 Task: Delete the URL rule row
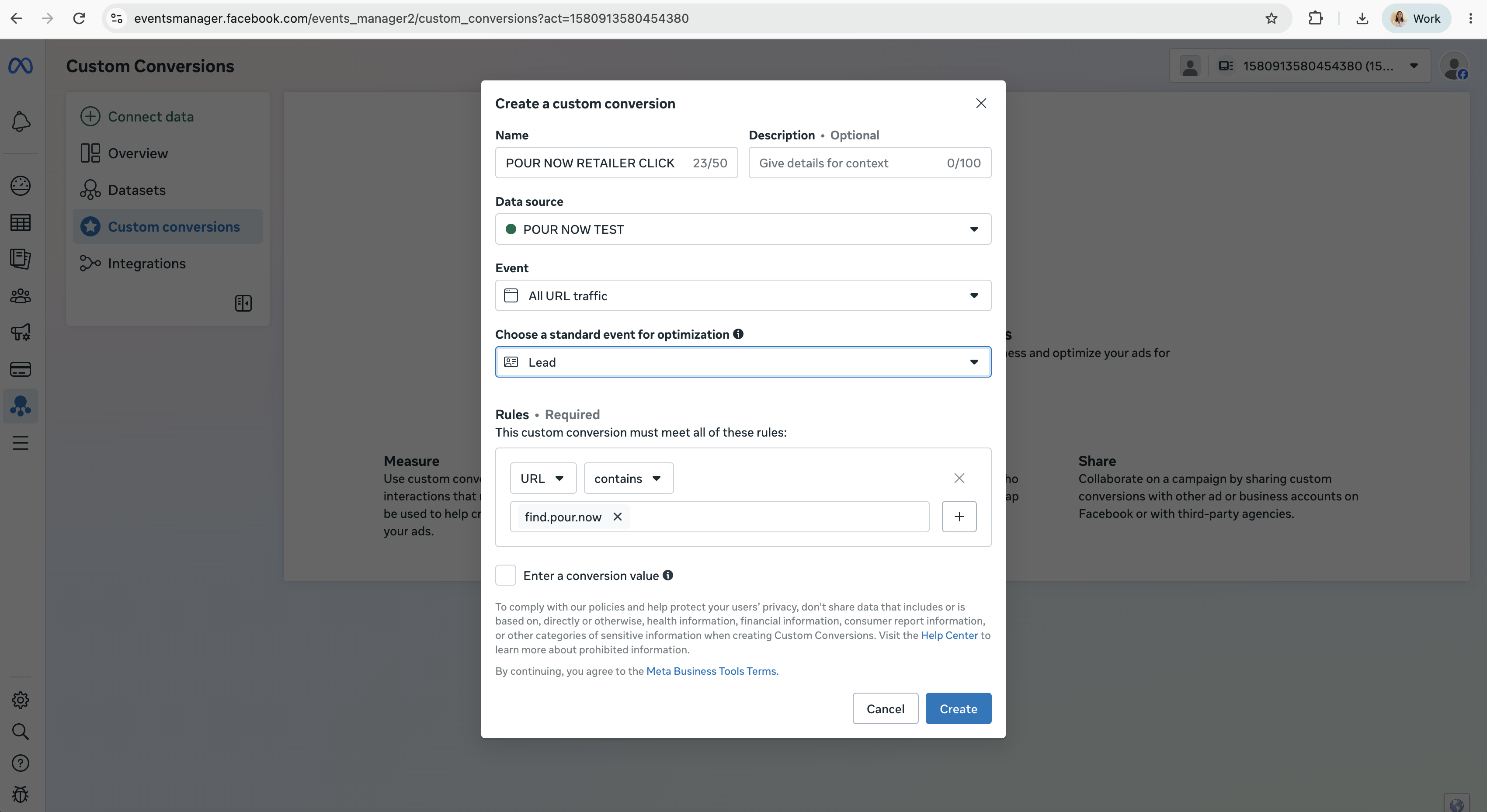959,478
